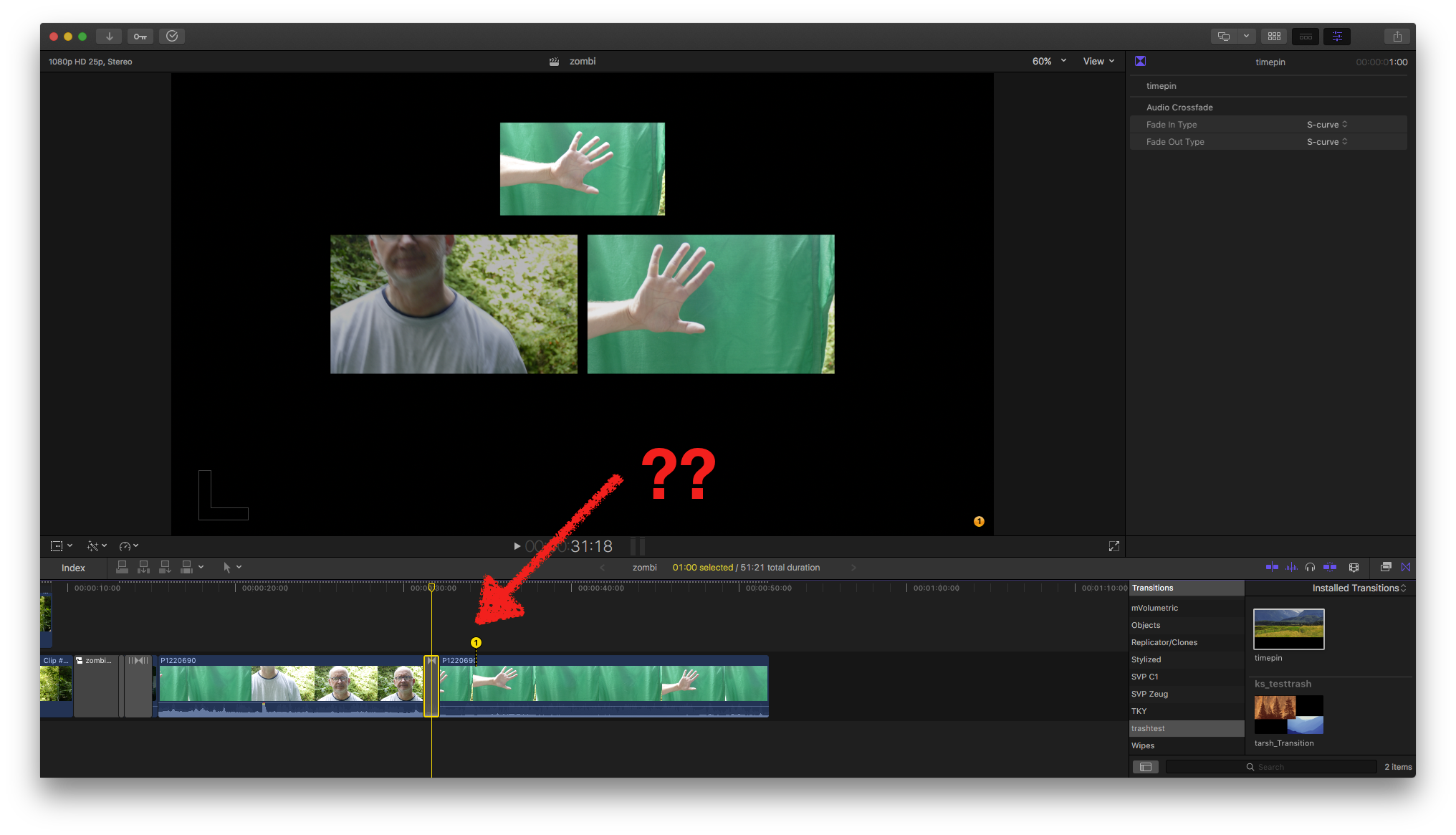The image size is (1456, 835).
Task: Change the Fade In Type S-curve popup
Action: pos(1326,125)
